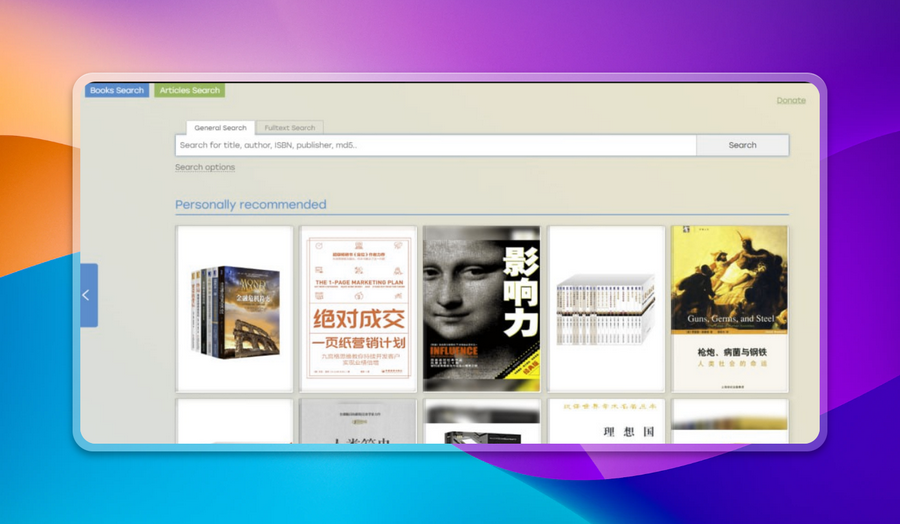Viewport: 900px width, 524px height.
Task: Open The 1-Page Marketing Plan book
Action: (x=358, y=308)
